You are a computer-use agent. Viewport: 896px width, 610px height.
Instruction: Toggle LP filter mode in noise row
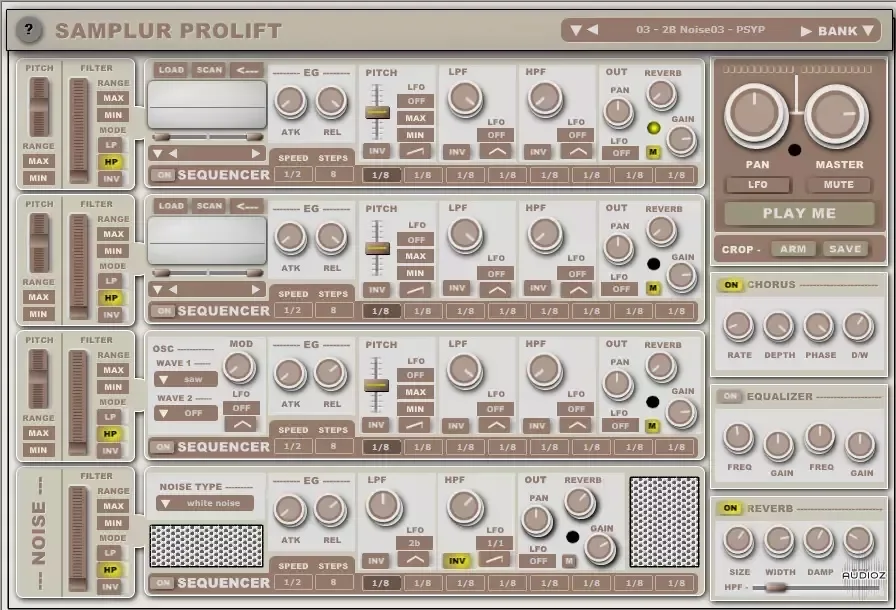pyautogui.click(x=111, y=553)
